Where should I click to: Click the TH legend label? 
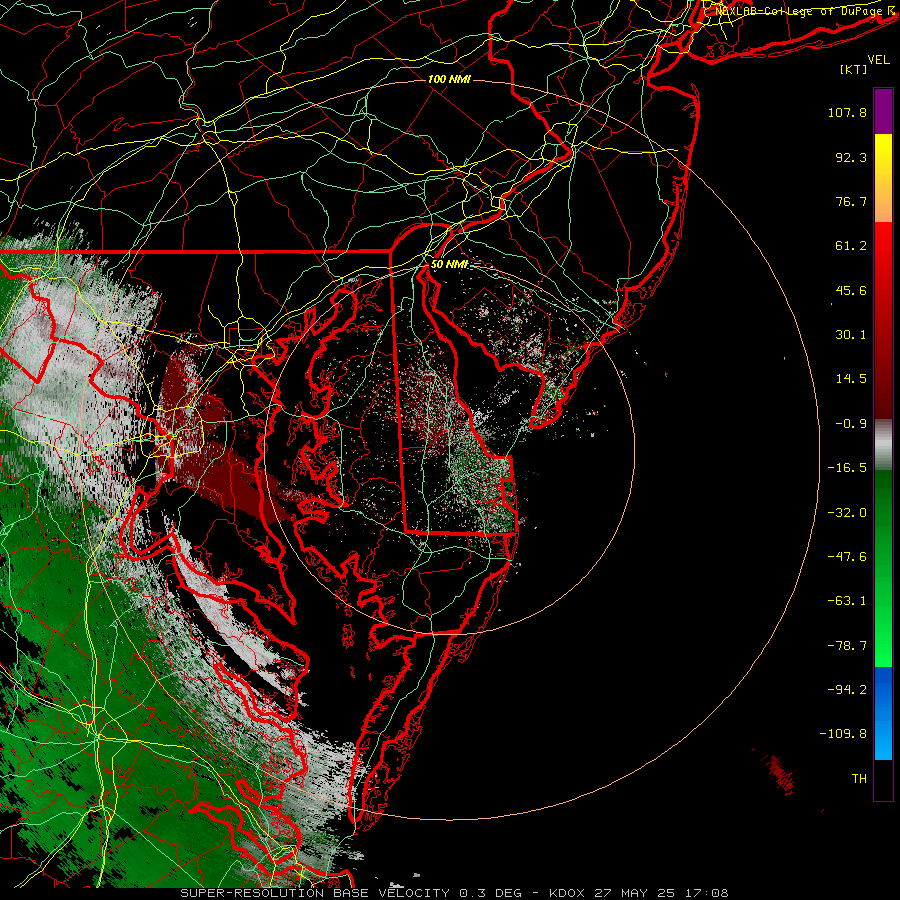click(x=859, y=779)
